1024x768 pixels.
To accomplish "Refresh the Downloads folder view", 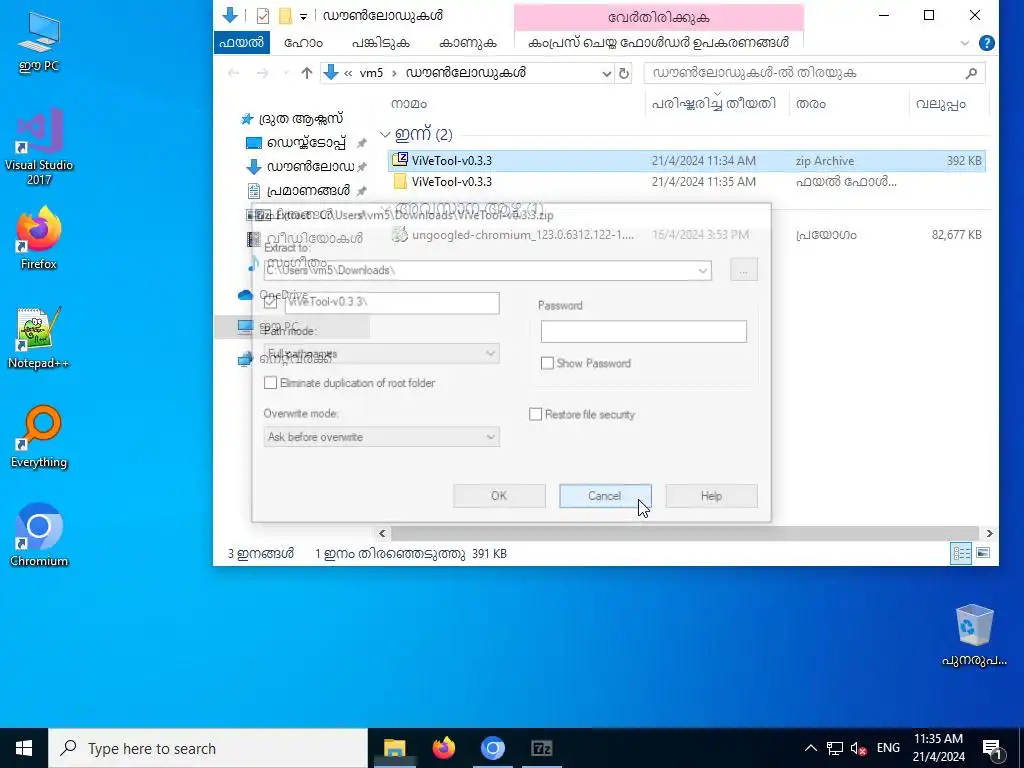I will (x=624, y=73).
